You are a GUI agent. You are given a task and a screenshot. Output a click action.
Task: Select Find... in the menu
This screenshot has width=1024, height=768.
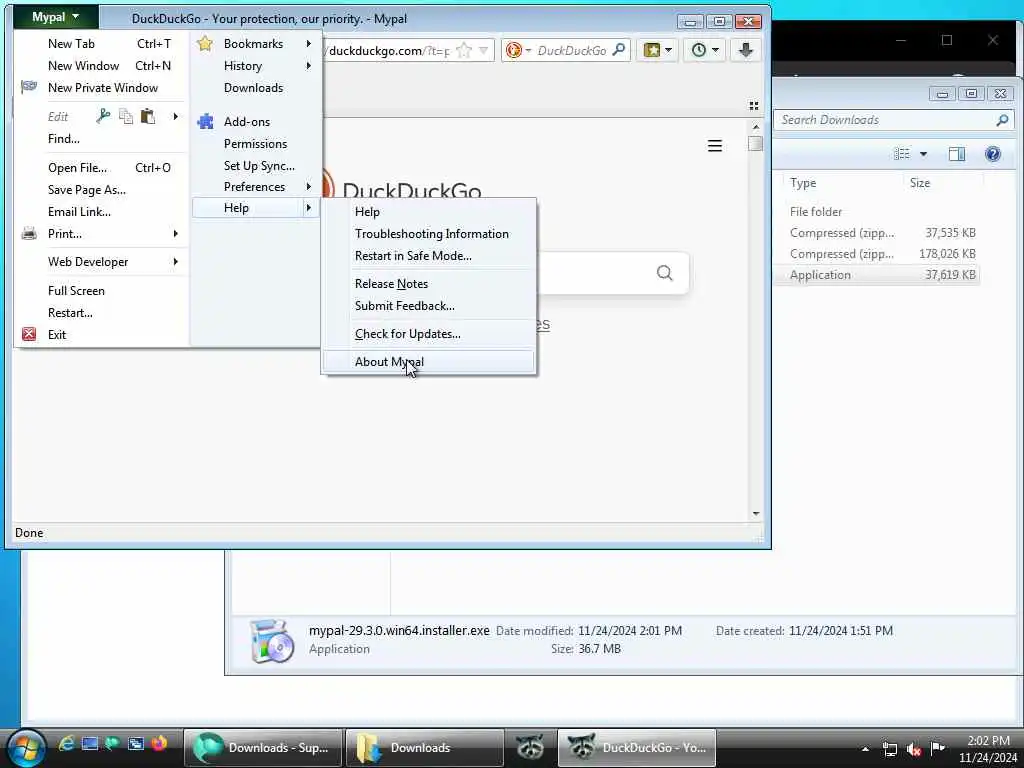click(x=63, y=138)
